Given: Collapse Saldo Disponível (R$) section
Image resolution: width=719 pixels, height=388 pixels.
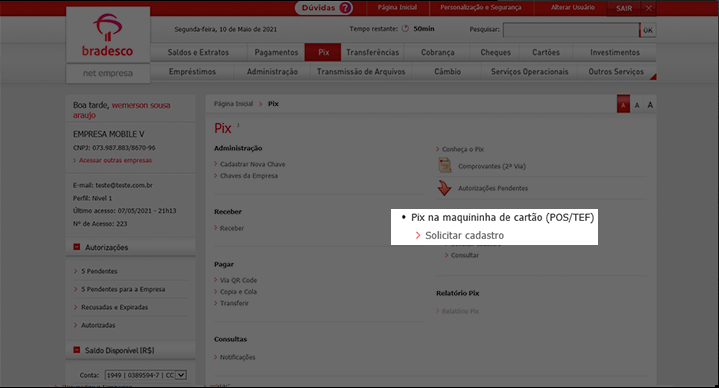Looking at the screenshot, I should [x=77, y=350].
